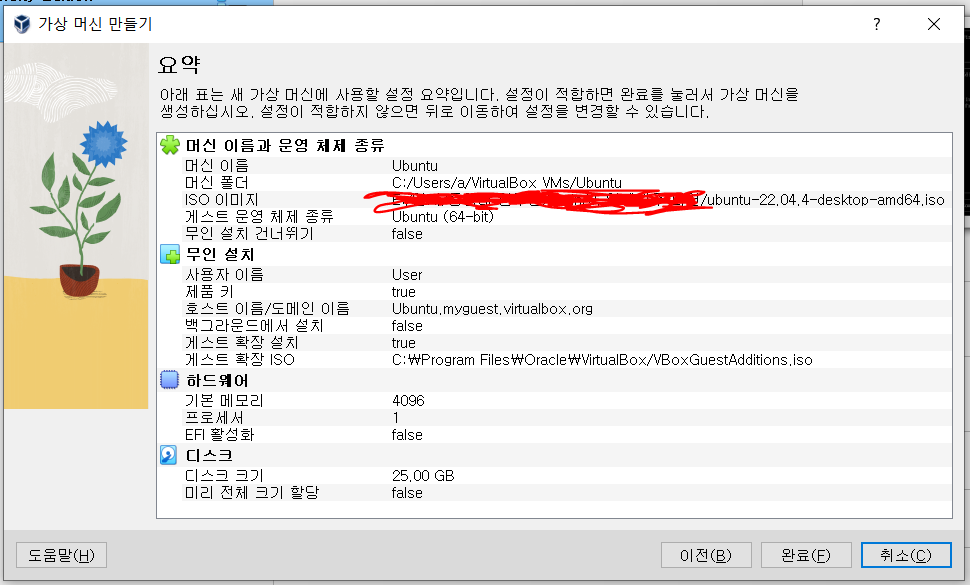The image size is (970, 585).
Task: Click the 게스트 운영 체제 종류 label
Action: [259, 216]
